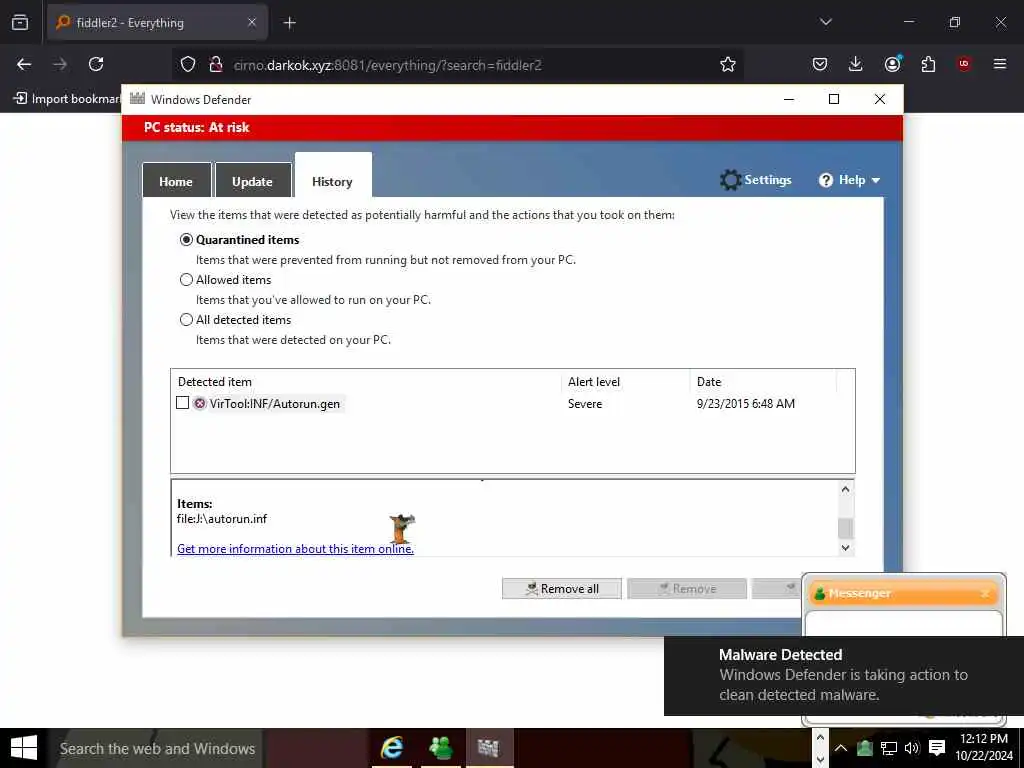Image resolution: width=1024 pixels, height=768 pixels.
Task: Open Internet Explorer from the taskbar
Action: coord(392,748)
